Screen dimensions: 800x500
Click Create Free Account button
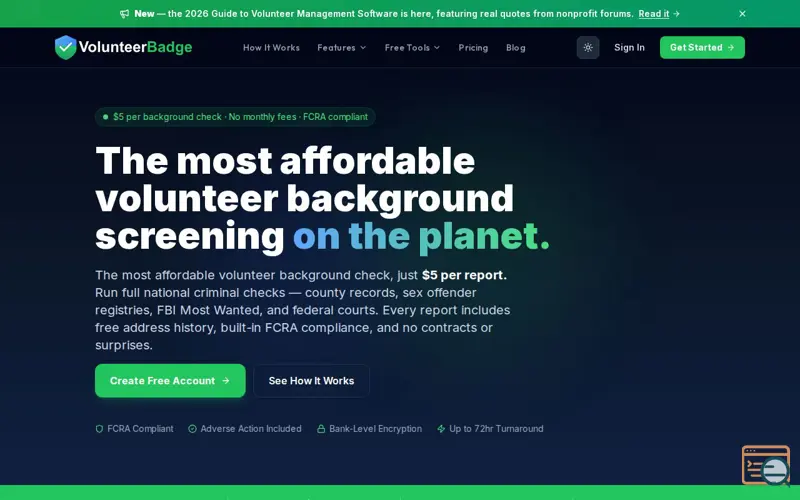[170, 381]
